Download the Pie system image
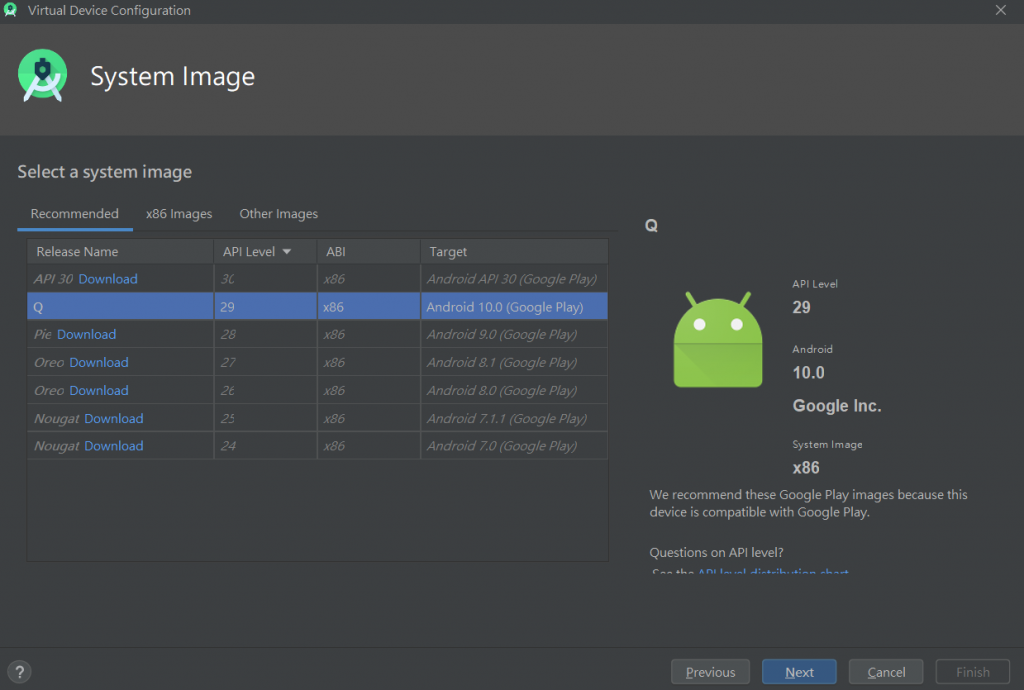This screenshot has height=690, width=1024. coord(86,334)
